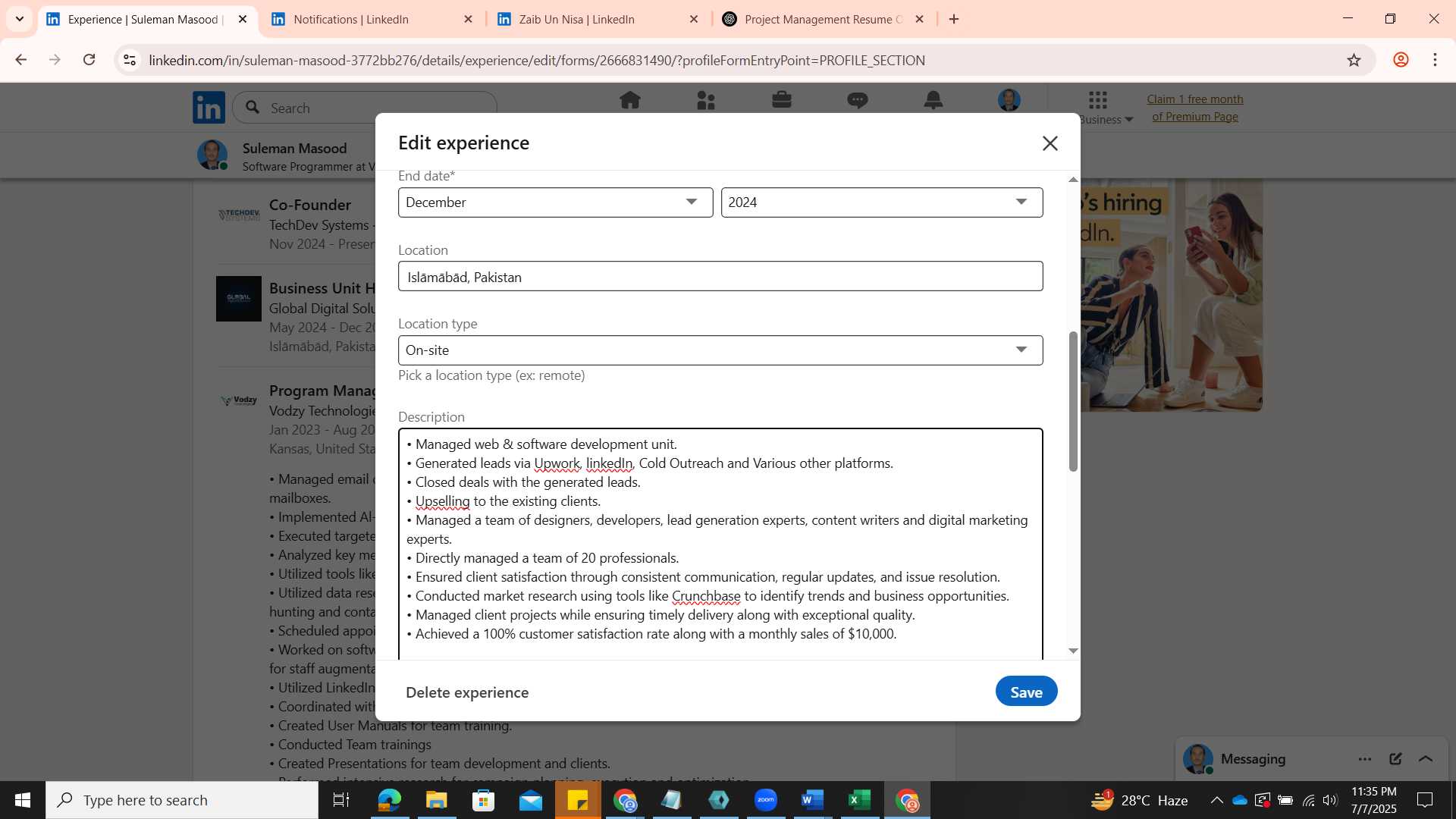
Task: Open LinkedIn home icon in navbar
Action: click(629, 100)
